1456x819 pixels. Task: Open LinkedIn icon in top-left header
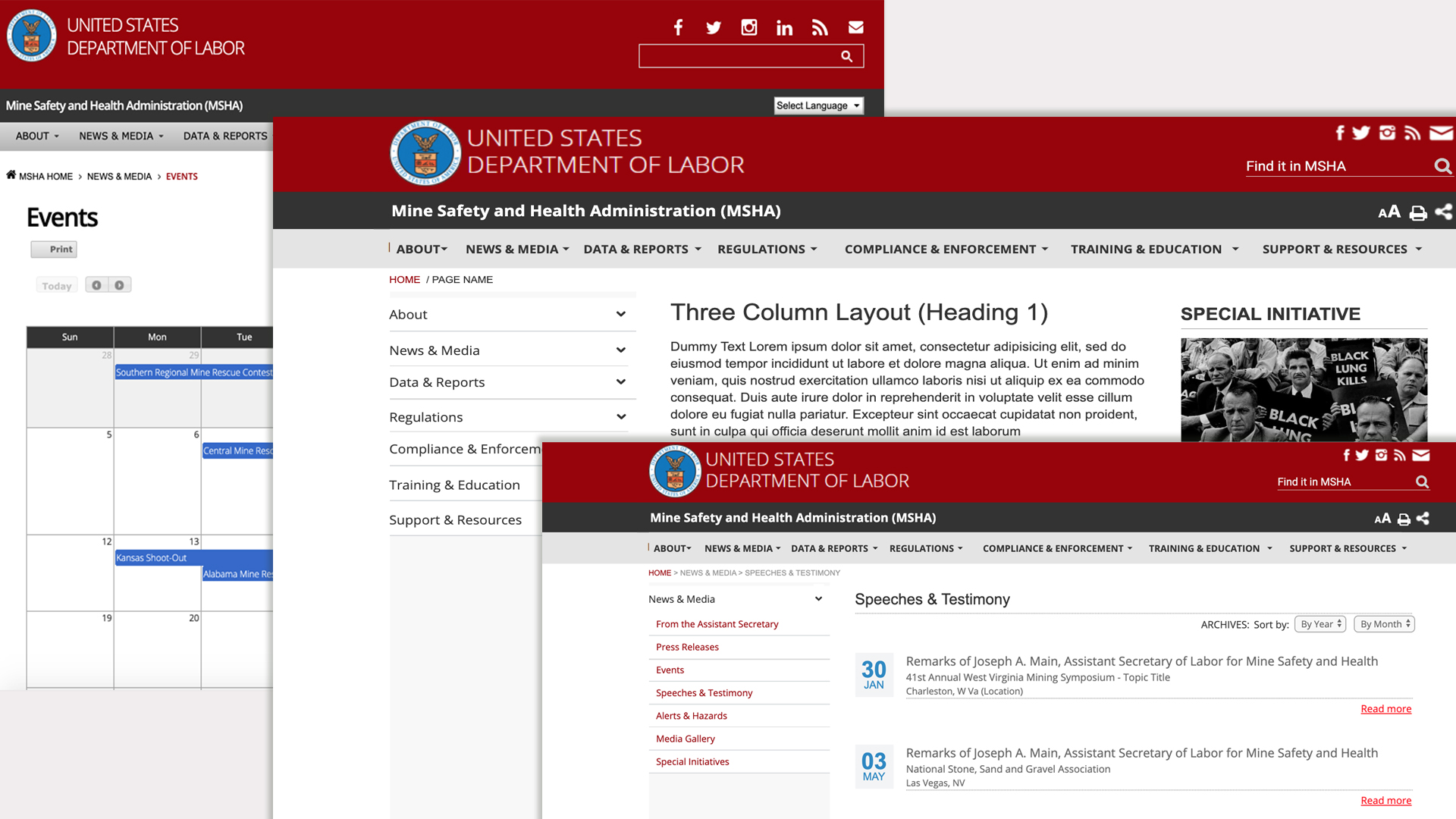[784, 28]
